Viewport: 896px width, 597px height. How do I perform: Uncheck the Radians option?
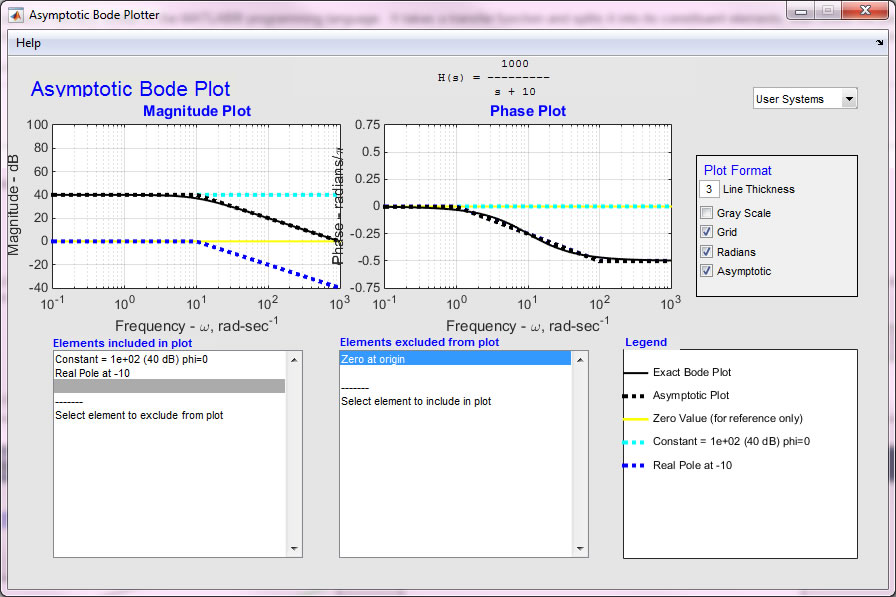click(x=706, y=251)
